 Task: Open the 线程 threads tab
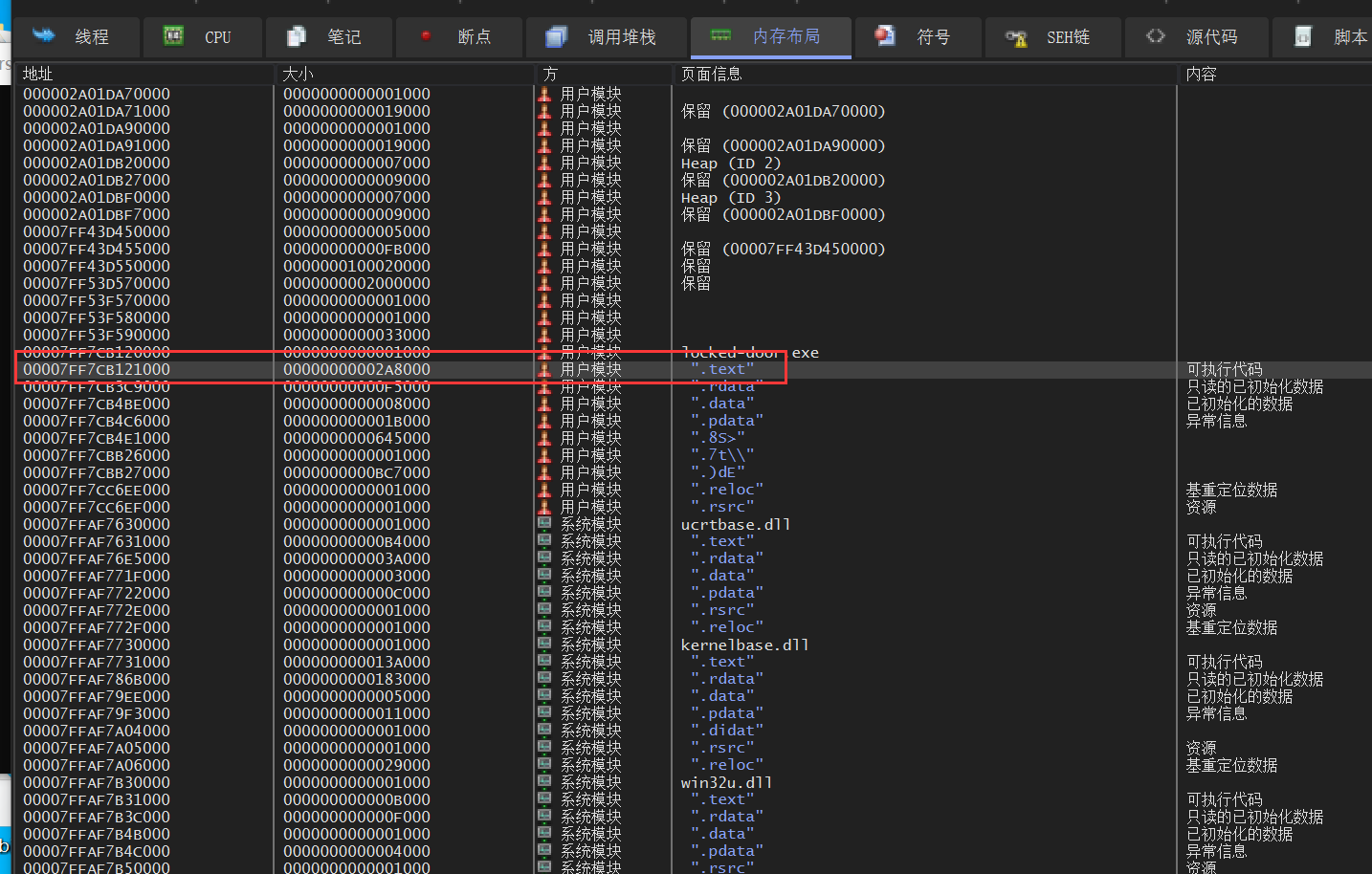[x=76, y=37]
